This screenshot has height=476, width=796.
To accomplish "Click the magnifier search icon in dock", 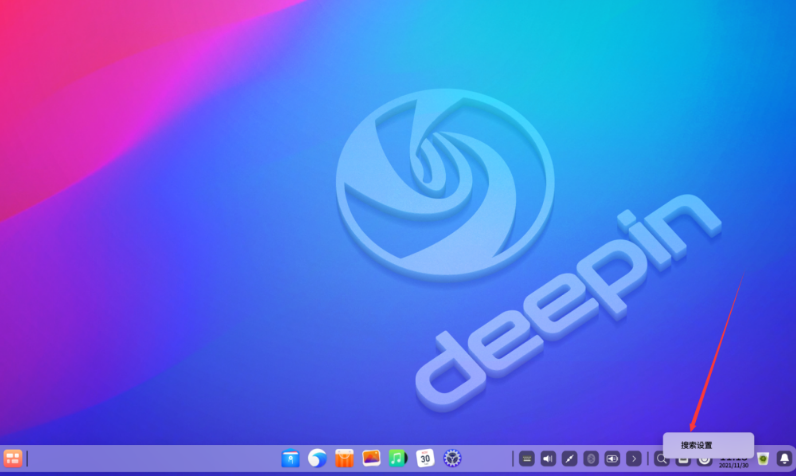I will [660, 459].
